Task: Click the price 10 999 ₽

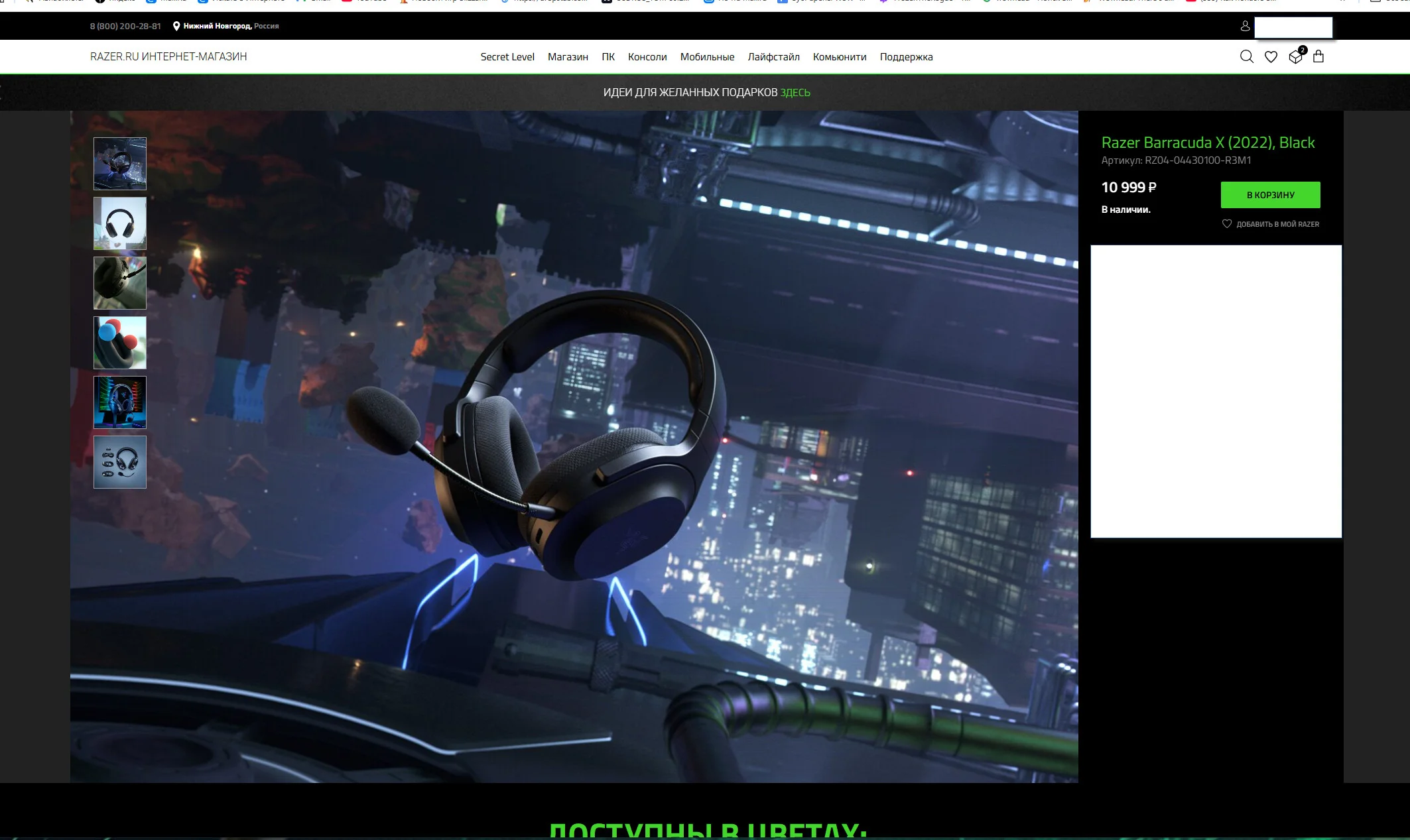Action: [1129, 188]
